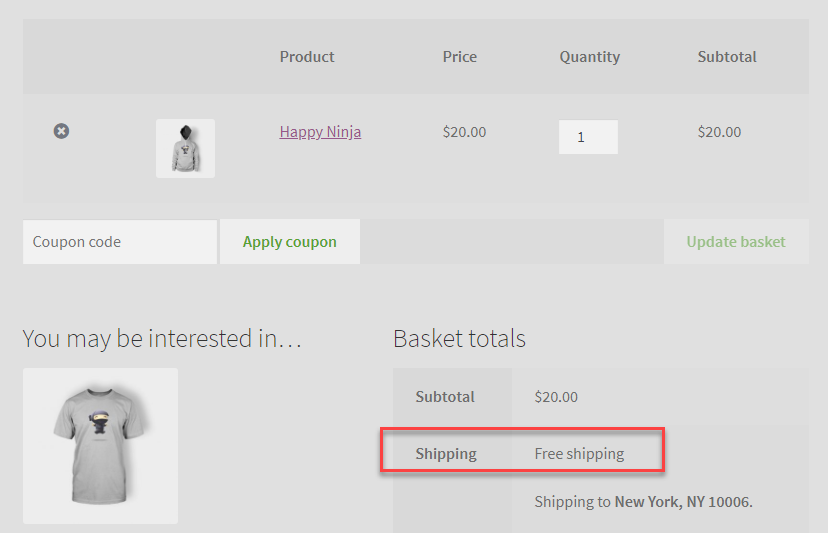
Task: Click the Shipping row label
Action: tap(446, 454)
